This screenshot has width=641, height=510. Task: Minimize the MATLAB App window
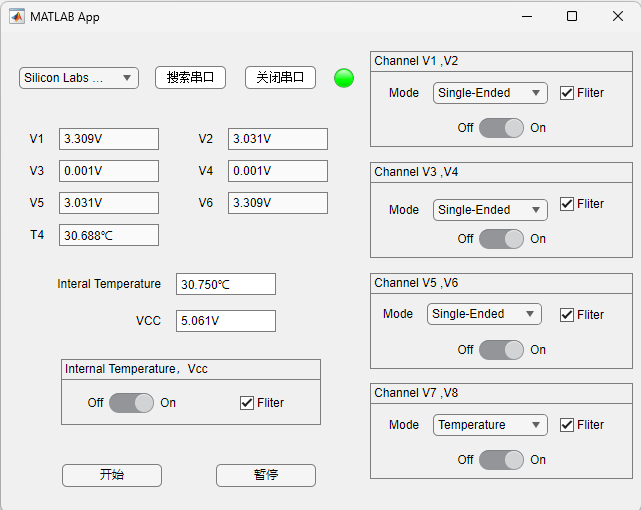coord(526,16)
